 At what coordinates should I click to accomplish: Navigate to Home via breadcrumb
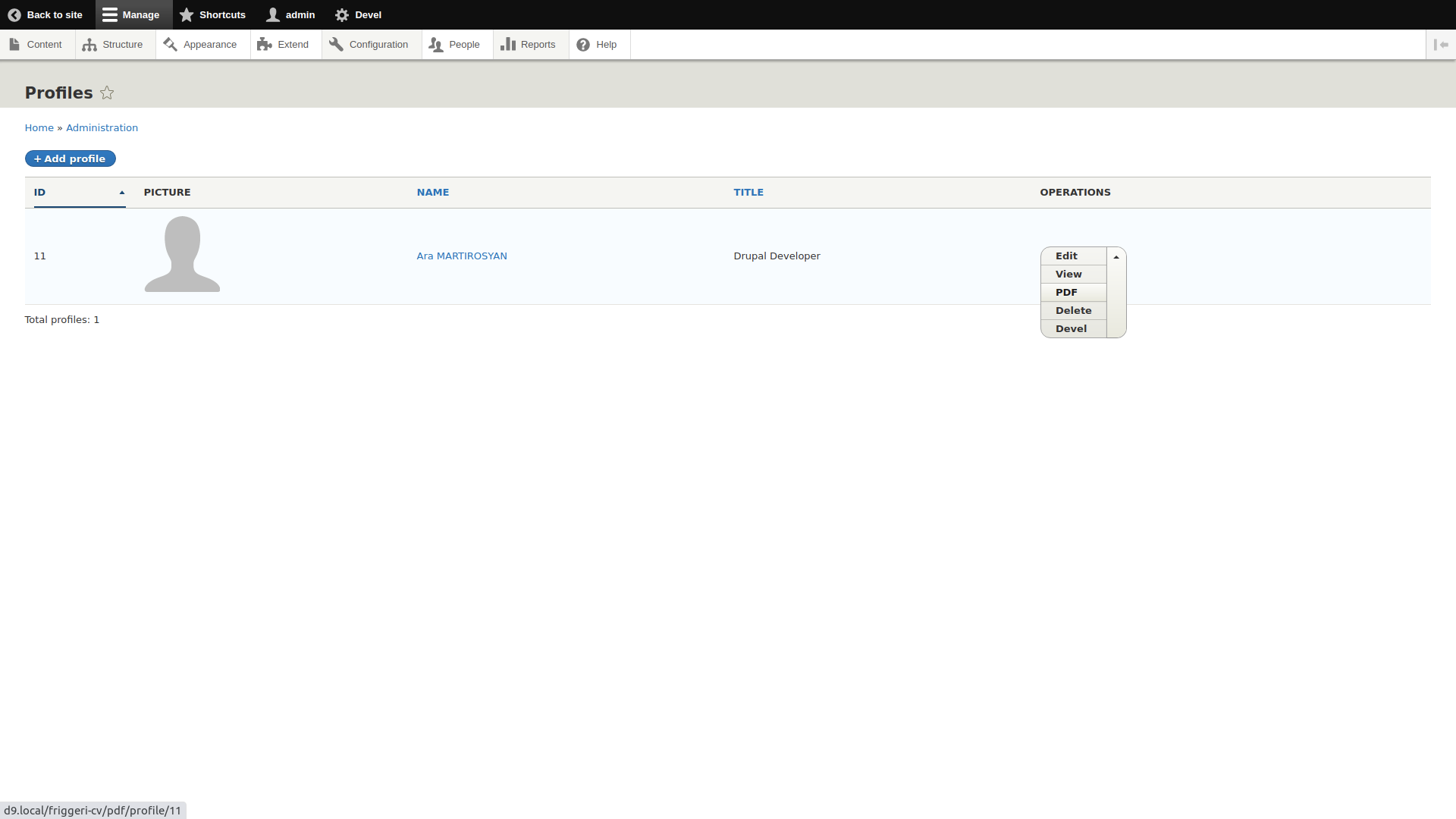click(39, 127)
